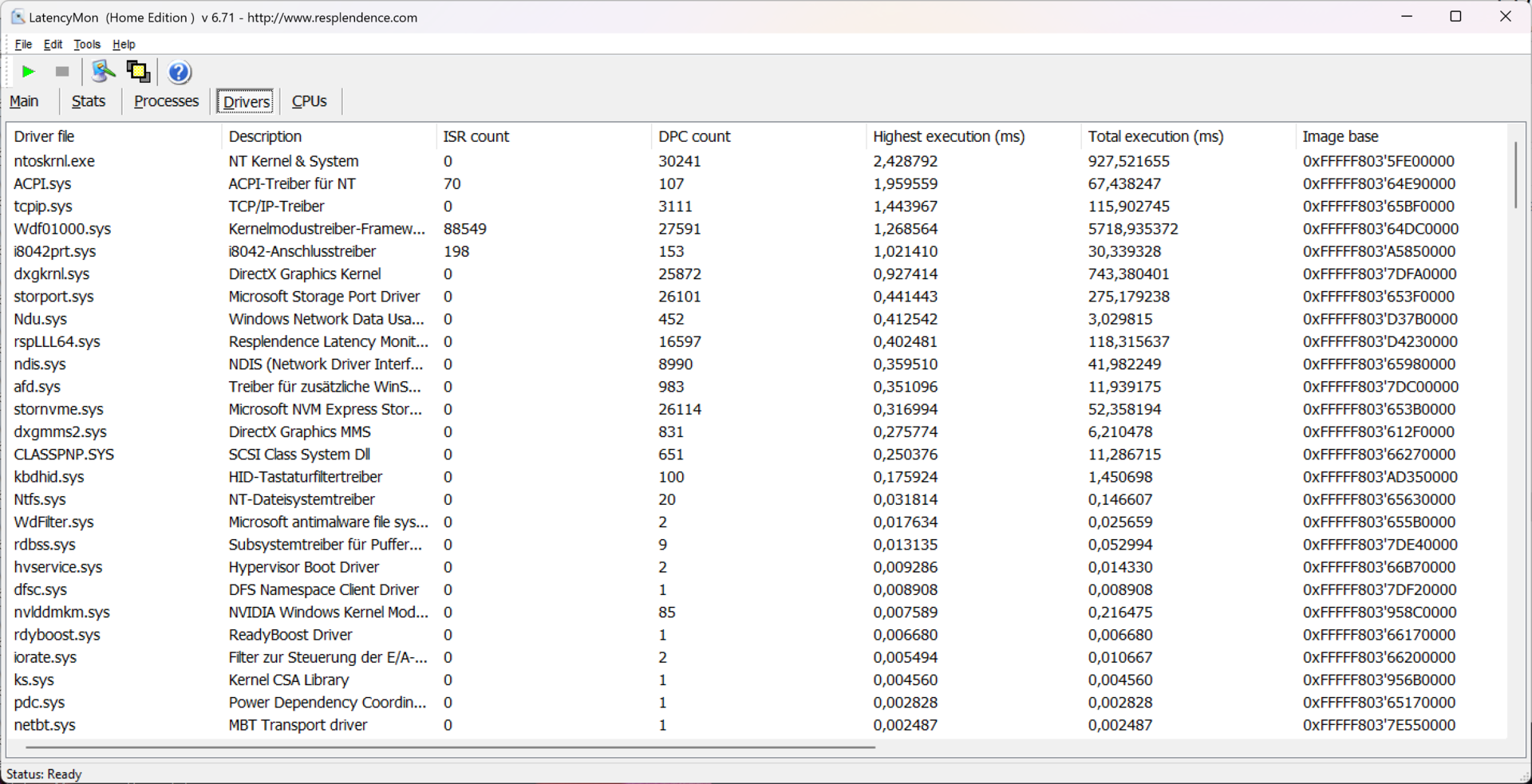1532x784 pixels.
Task: Switch to the Stats tab
Action: 89,101
